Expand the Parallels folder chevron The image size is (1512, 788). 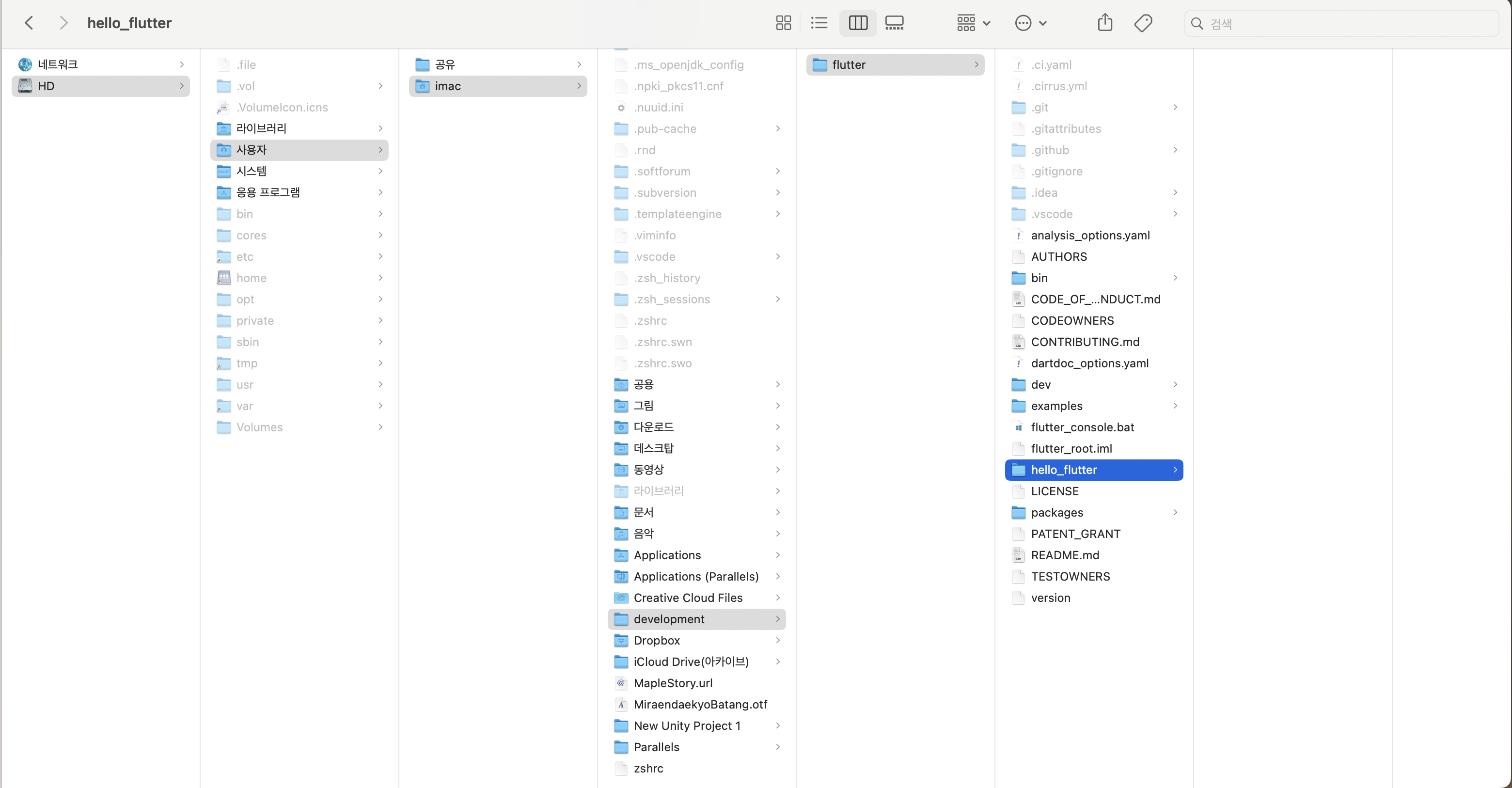coord(778,747)
